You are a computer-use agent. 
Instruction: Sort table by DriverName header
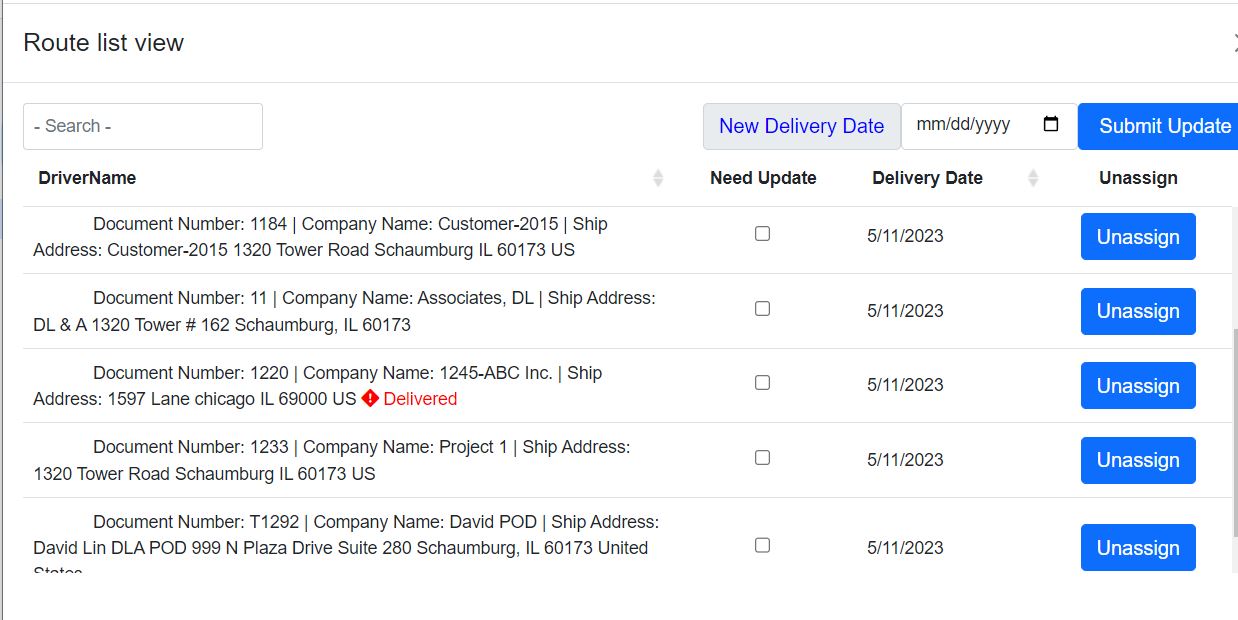click(x=88, y=178)
